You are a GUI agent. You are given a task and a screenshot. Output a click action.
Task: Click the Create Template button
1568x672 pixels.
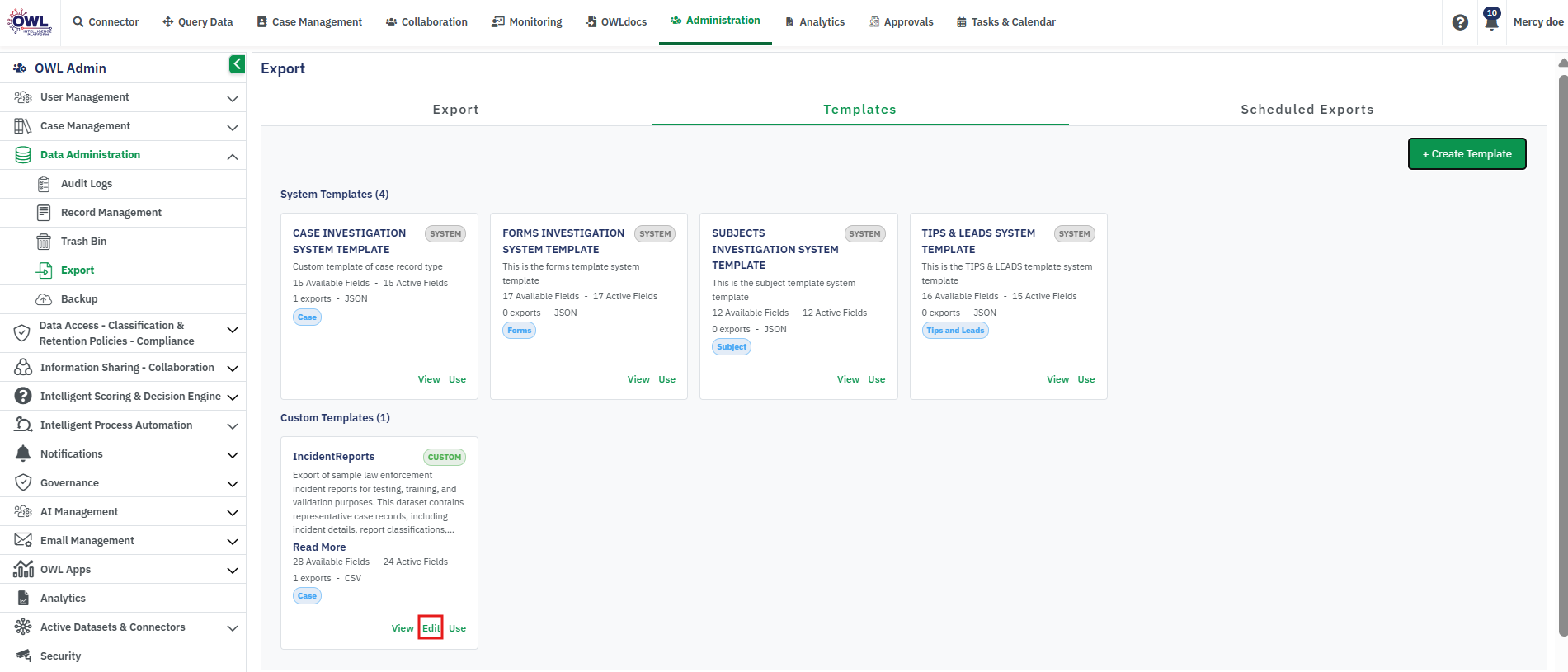coord(1467,154)
